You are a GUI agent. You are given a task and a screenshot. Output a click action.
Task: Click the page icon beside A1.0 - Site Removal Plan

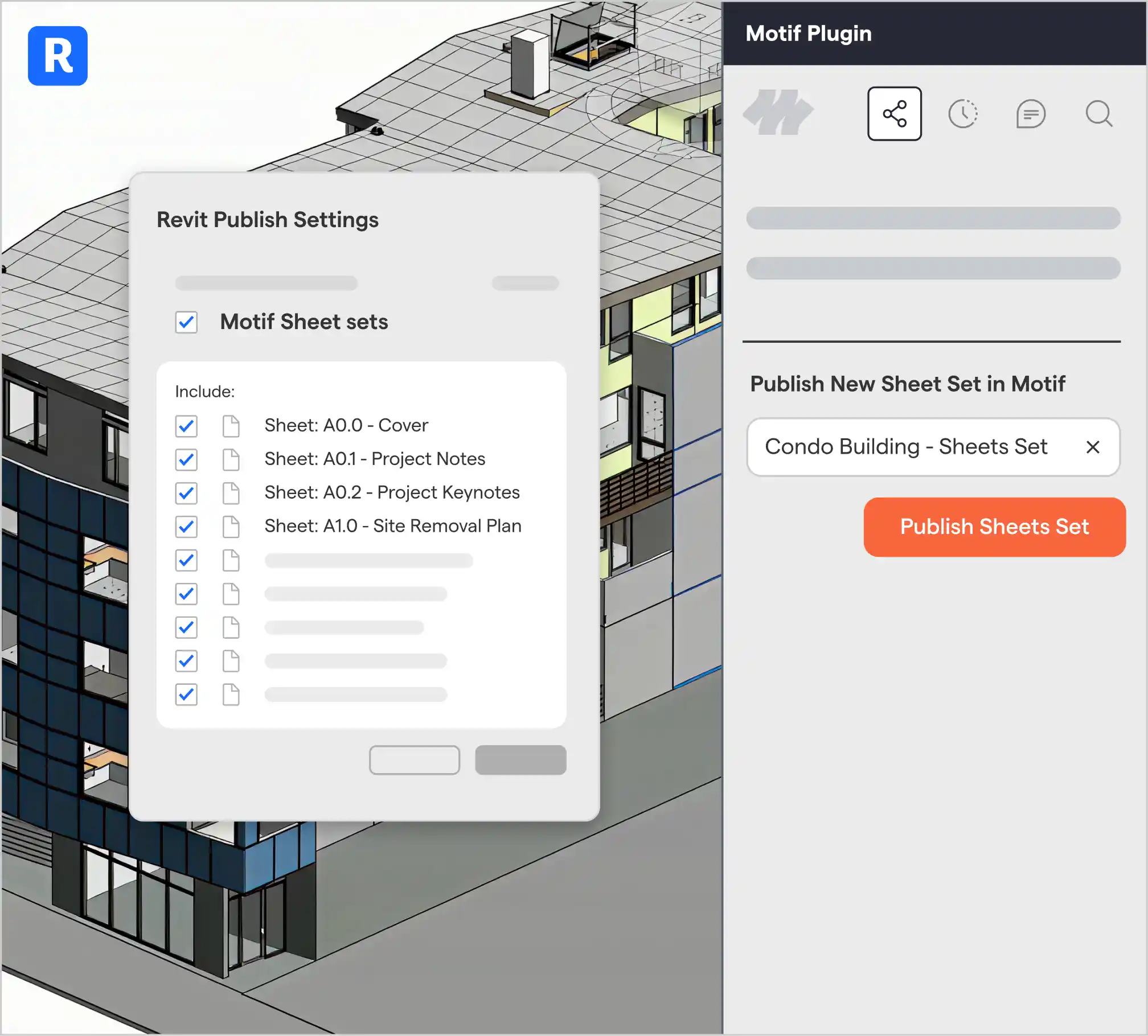pyautogui.click(x=231, y=527)
